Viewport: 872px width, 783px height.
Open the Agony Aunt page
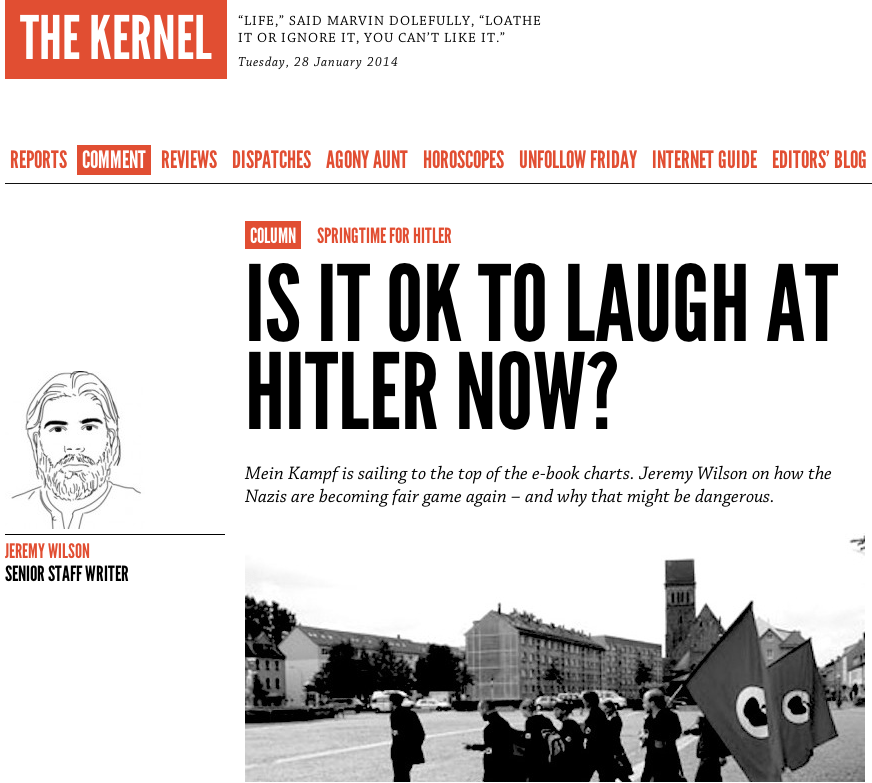point(367,160)
